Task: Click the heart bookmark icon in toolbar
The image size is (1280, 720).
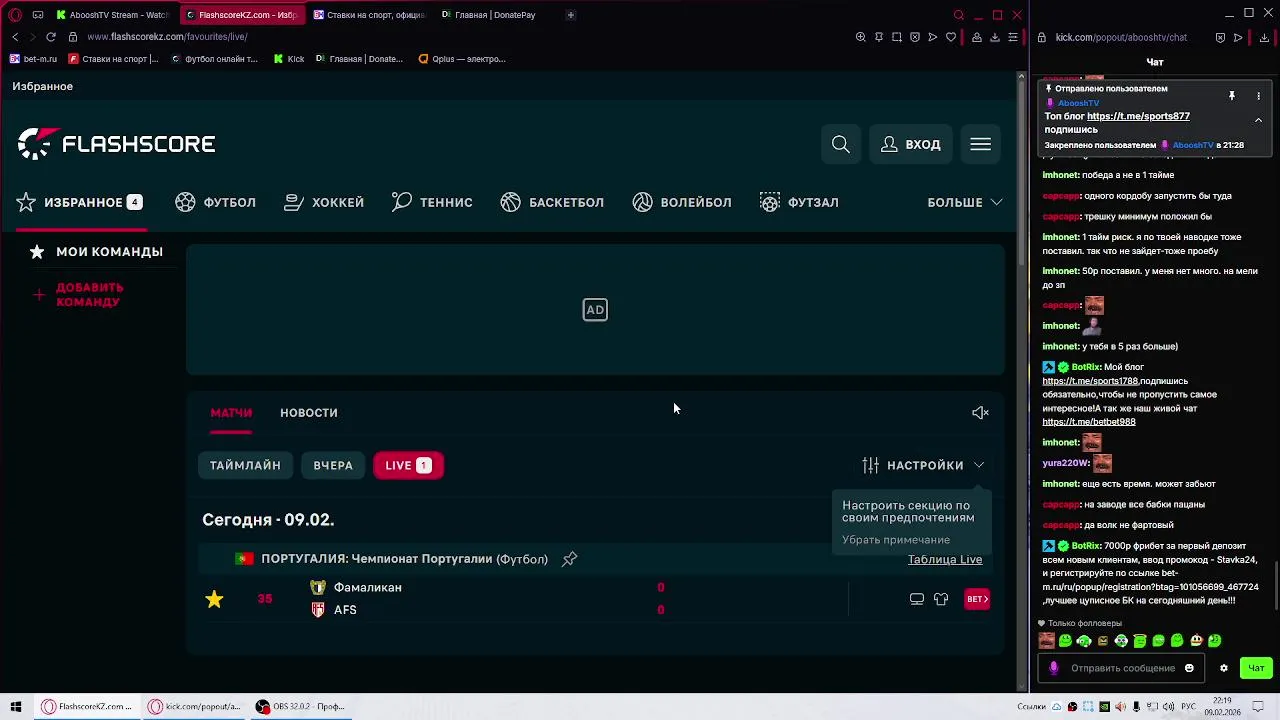Action: 950,37
